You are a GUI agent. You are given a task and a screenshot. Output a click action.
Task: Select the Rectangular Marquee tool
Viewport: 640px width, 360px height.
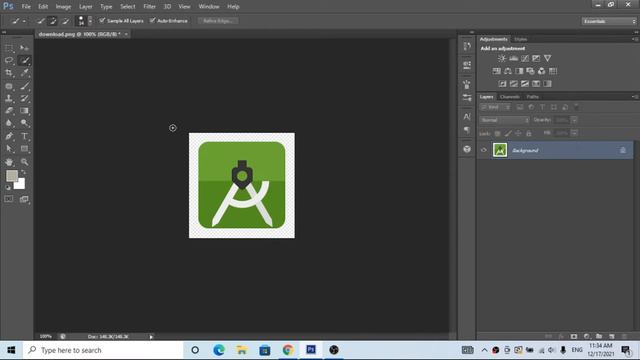point(9,48)
